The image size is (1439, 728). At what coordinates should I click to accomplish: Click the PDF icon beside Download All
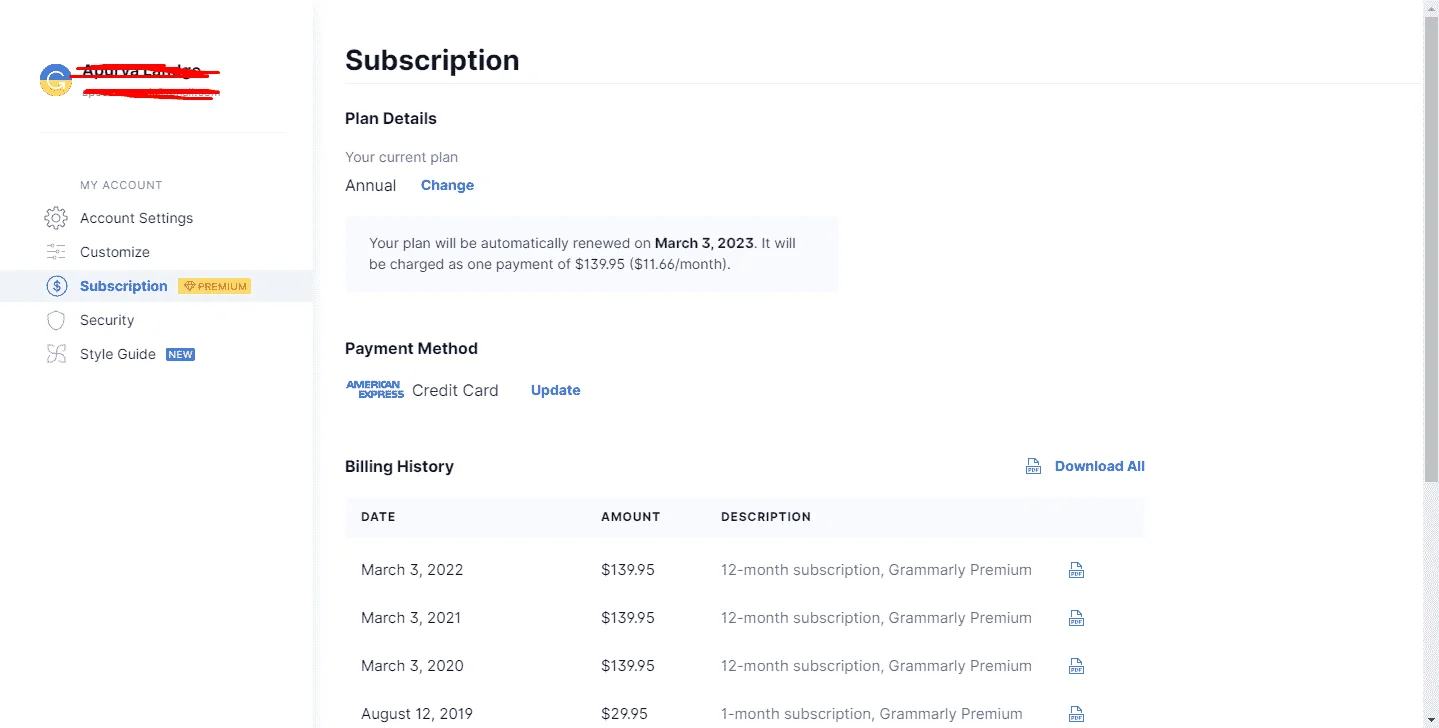click(1033, 466)
